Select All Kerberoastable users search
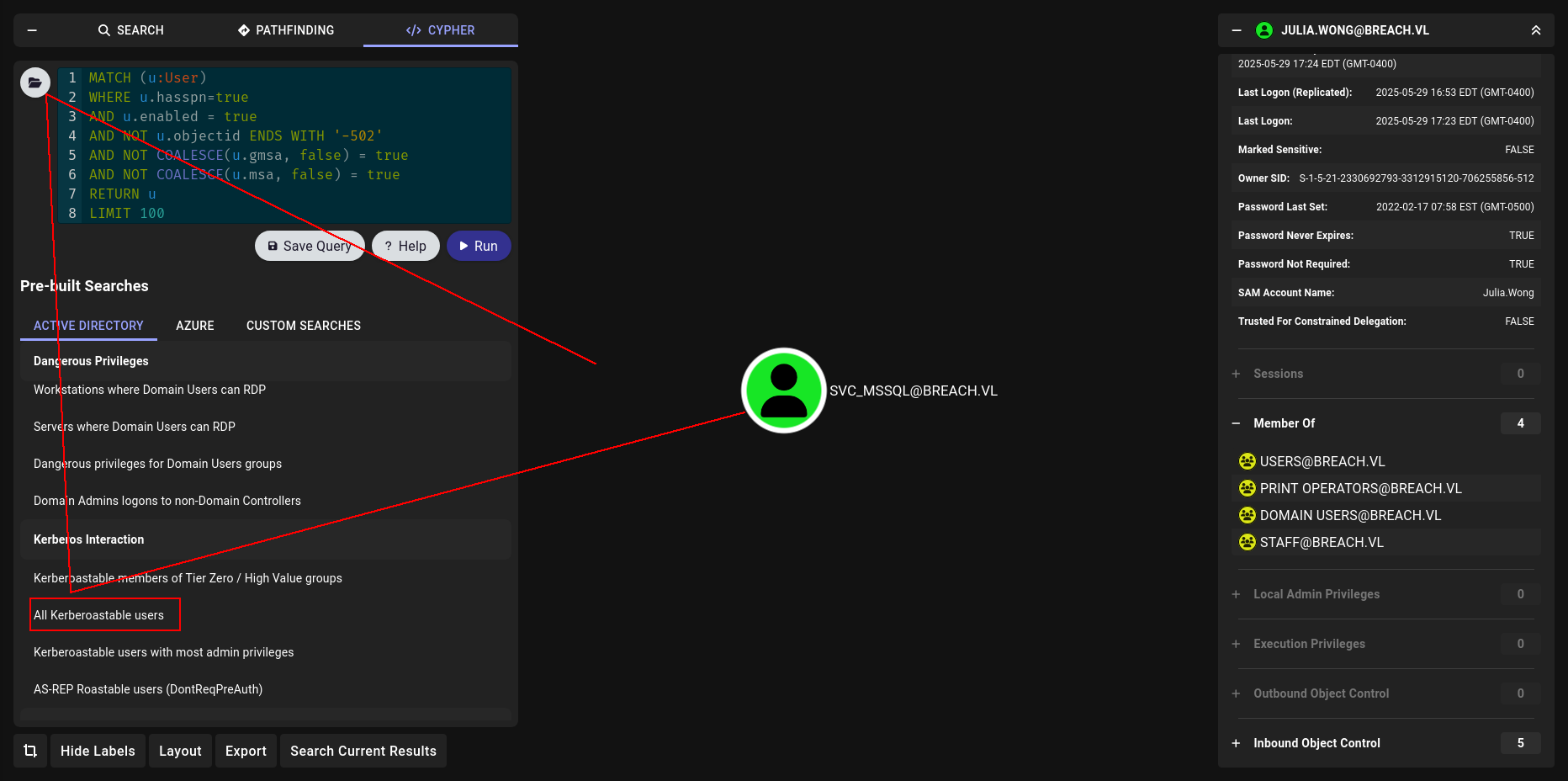The width and height of the screenshot is (1568, 781). pyautogui.click(x=99, y=615)
